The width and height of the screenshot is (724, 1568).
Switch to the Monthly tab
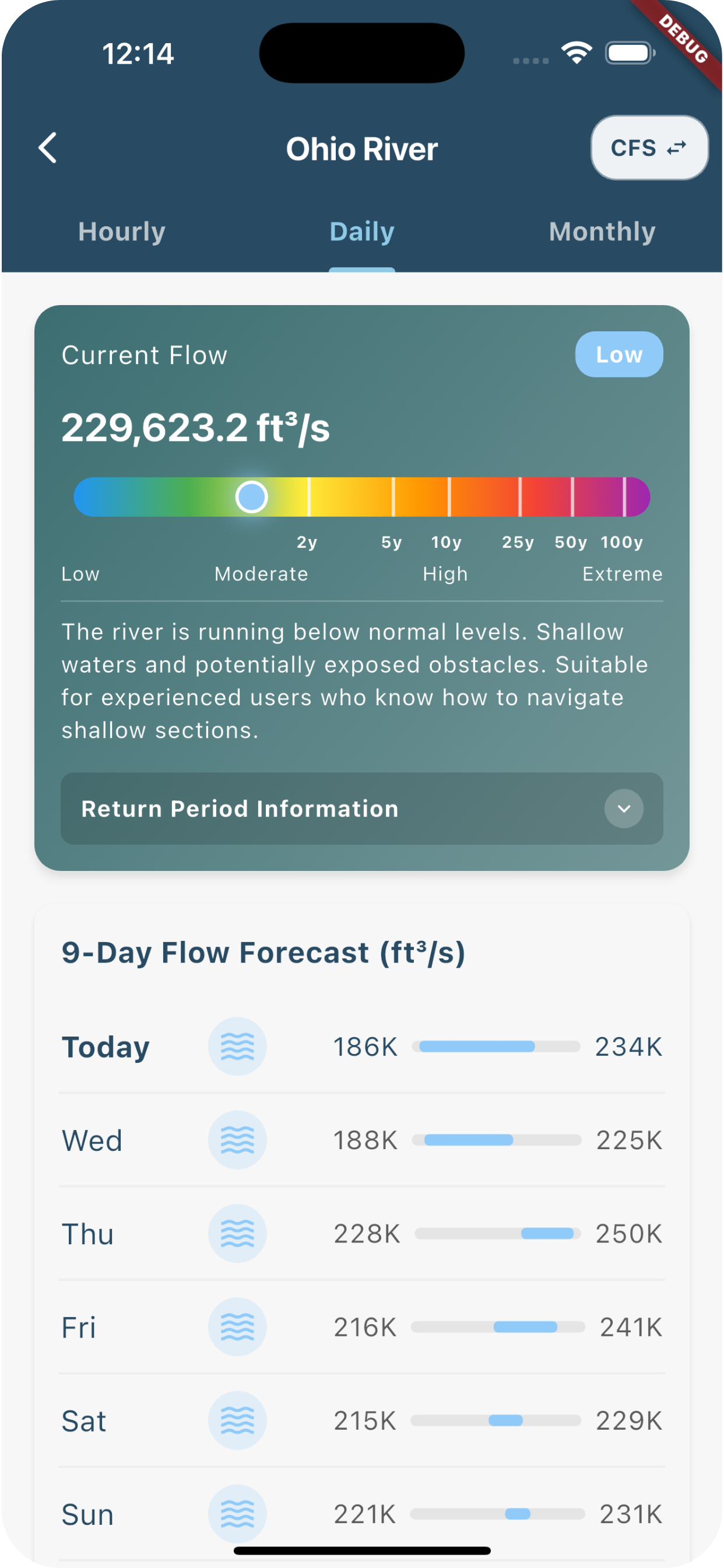click(x=602, y=232)
